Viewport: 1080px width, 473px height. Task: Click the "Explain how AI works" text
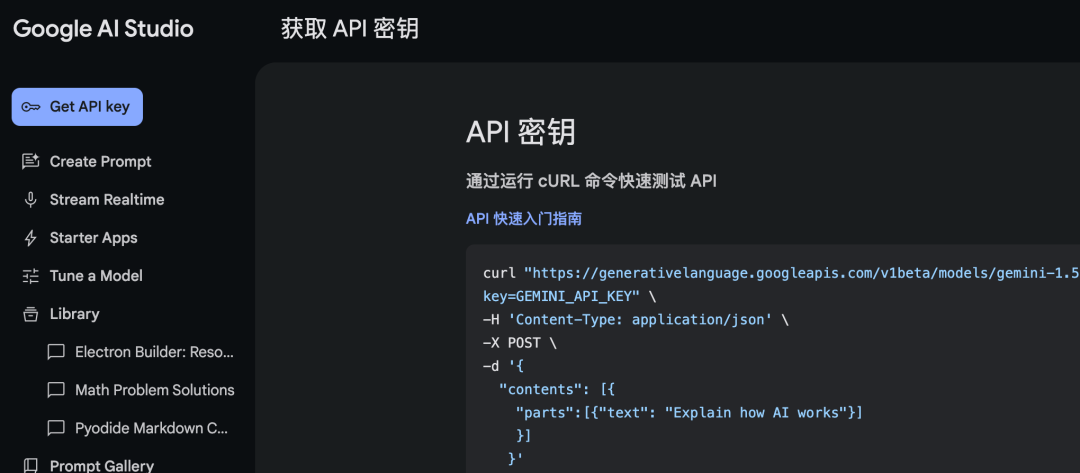click(756, 413)
